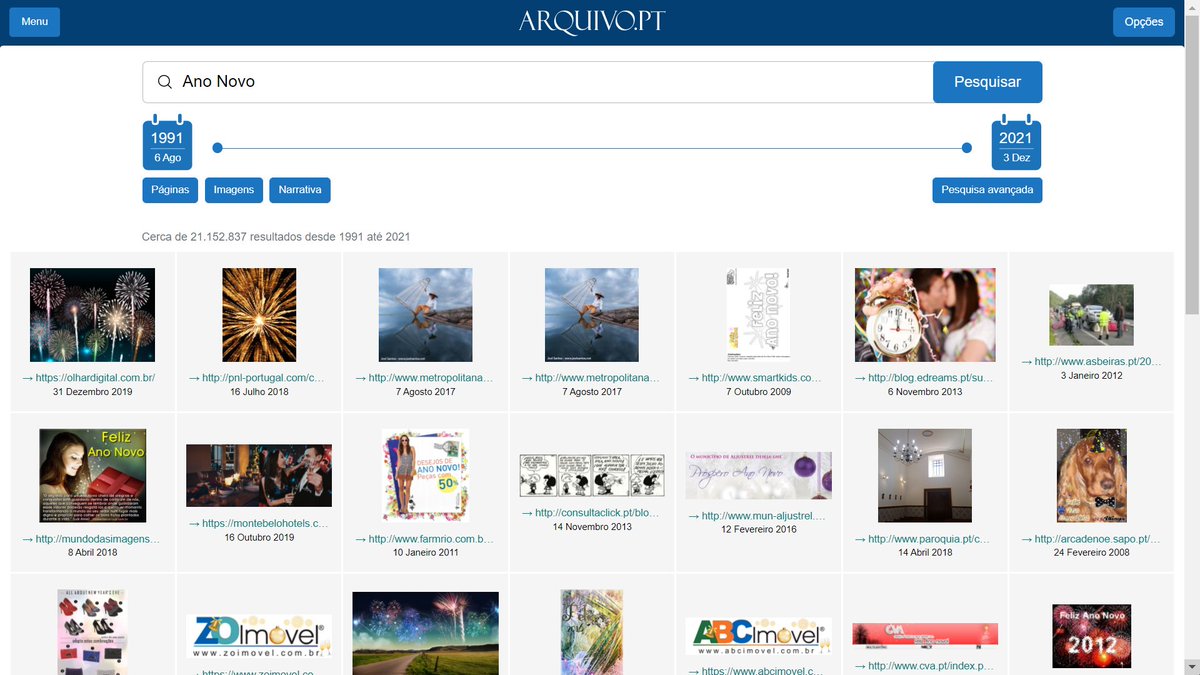This screenshot has width=1200, height=675.
Task: Follow the consultaclick.pt link
Action: tap(591, 513)
